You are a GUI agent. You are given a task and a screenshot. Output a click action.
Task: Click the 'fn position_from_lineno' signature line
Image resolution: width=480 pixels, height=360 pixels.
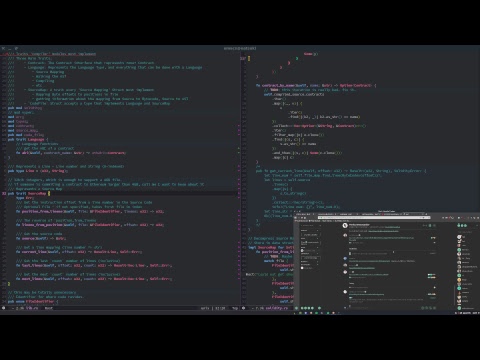[x=90, y=211]
